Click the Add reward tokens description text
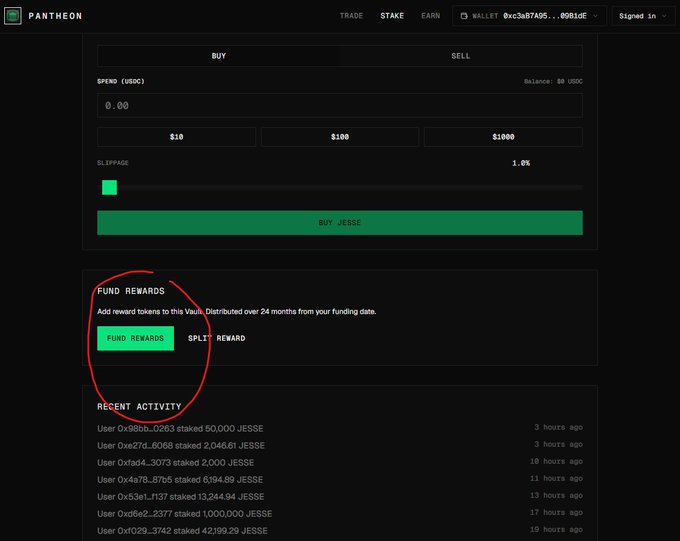Image resolution: width=680 pixels, height=541 pixels. [x=237, y=311]
